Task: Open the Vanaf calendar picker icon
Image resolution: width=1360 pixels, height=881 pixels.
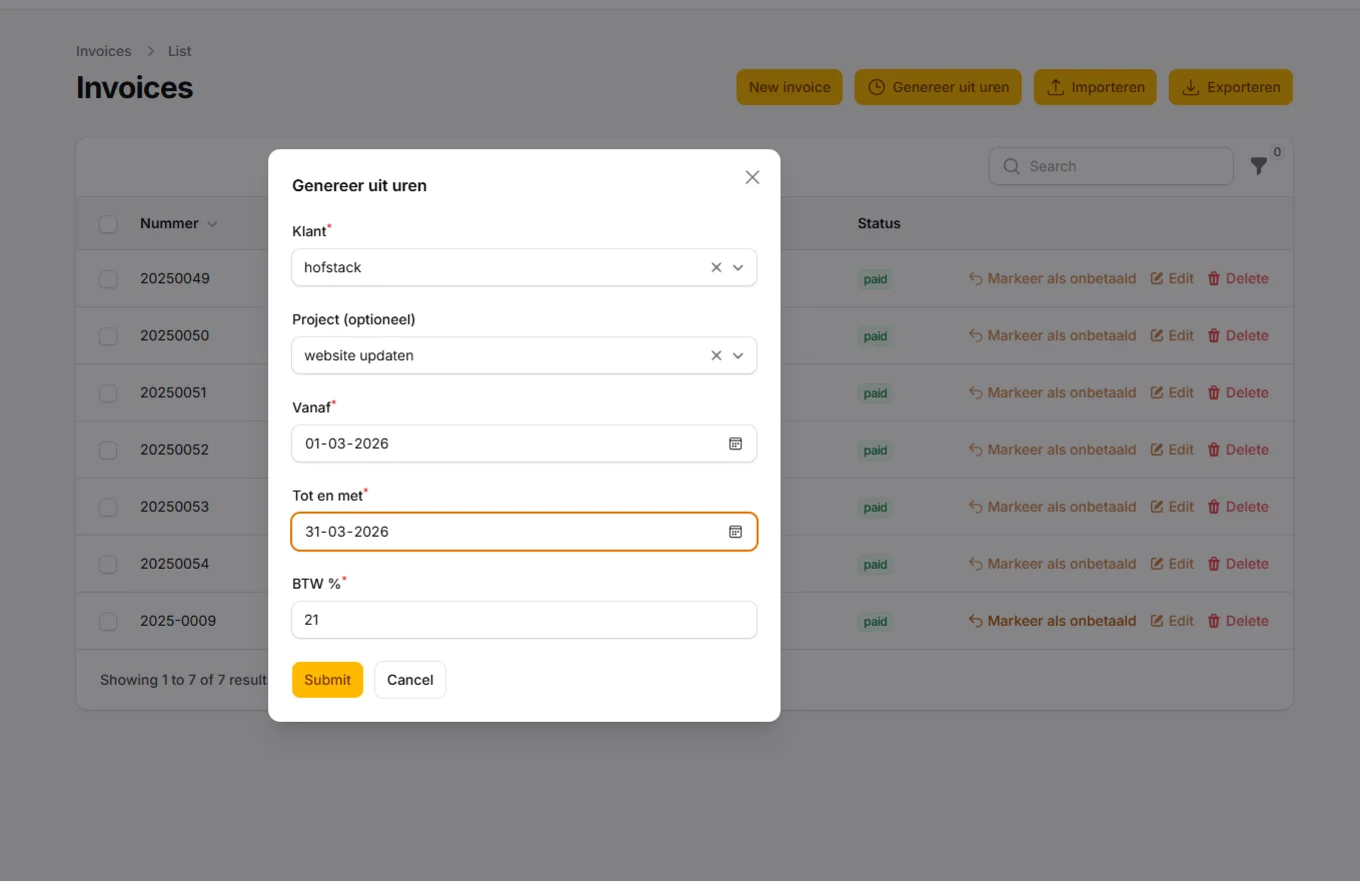Action: (735, 444)
